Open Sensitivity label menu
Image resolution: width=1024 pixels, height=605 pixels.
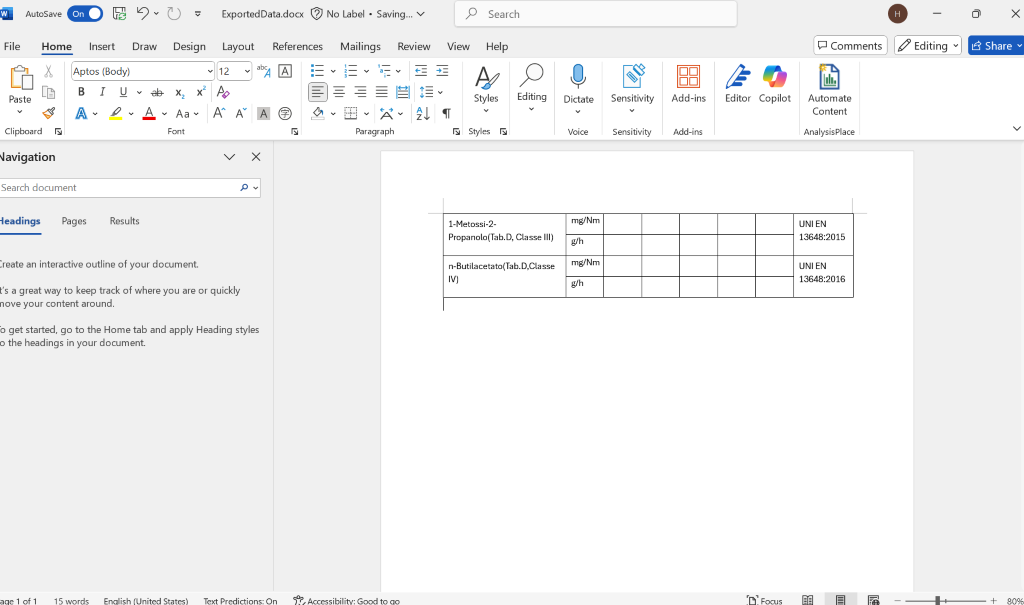click(x=632, y=90)
